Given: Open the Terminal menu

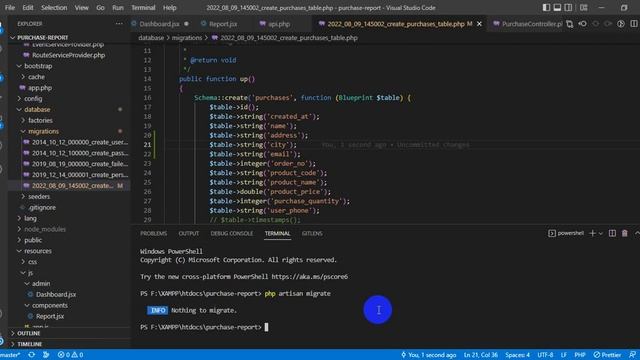Looking at the screenshot, I should pyautogui.click(x=143, y=8).
